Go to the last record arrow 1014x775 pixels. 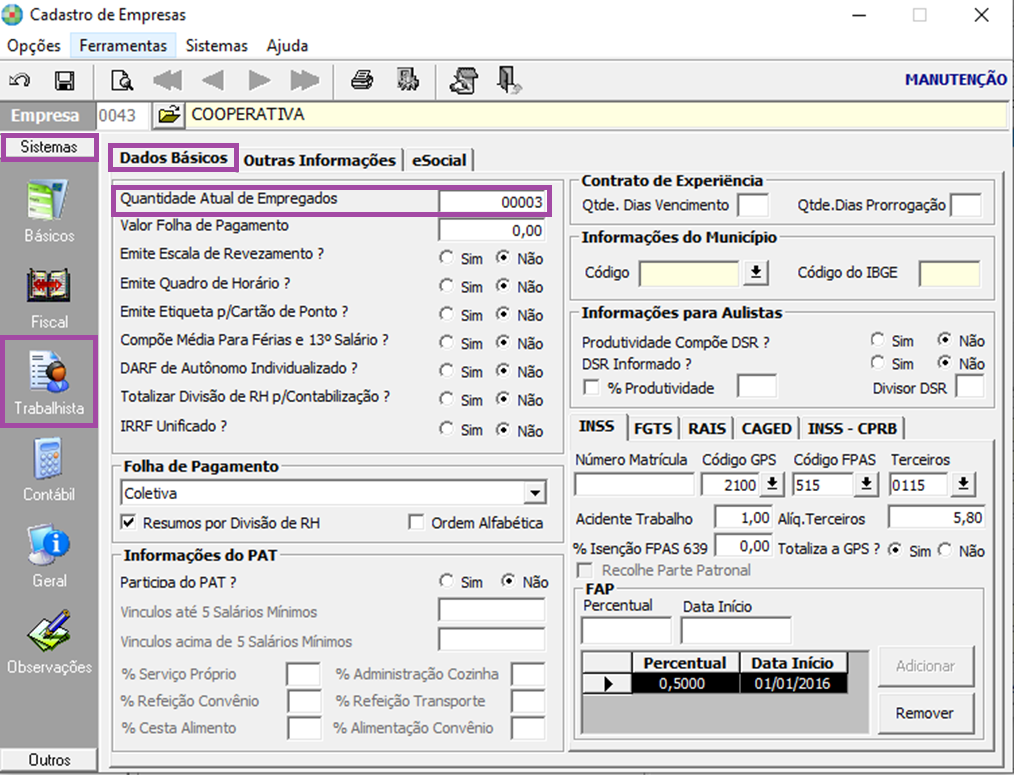pos(305,80)
